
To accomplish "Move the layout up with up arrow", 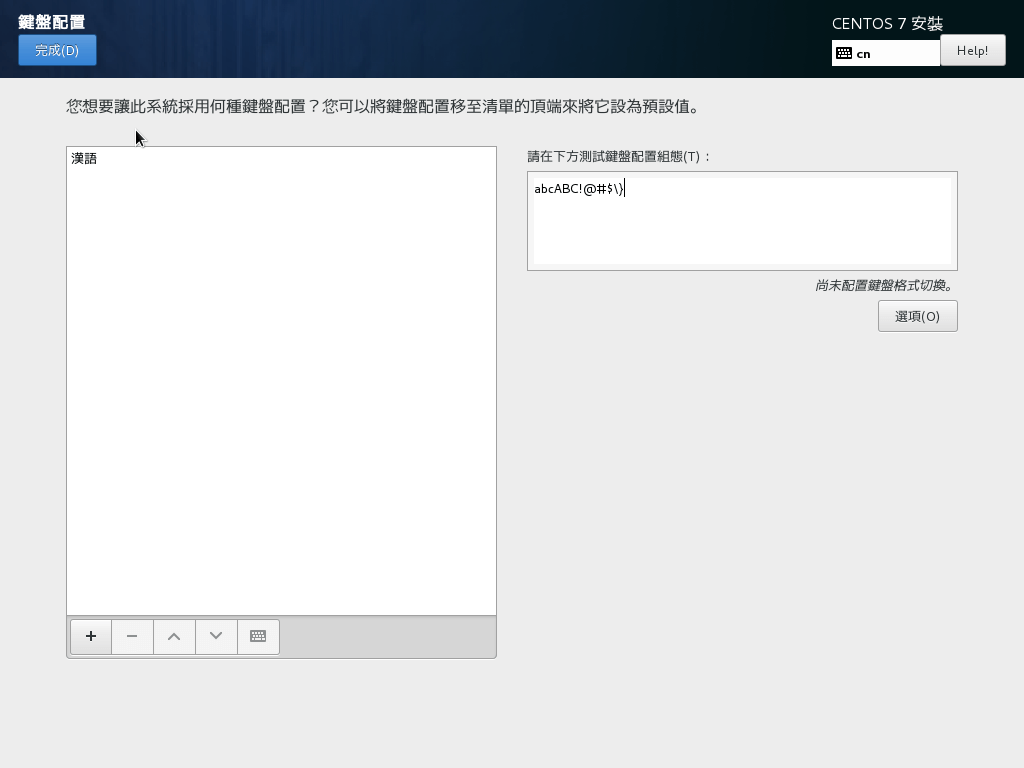I will point(174,636).
